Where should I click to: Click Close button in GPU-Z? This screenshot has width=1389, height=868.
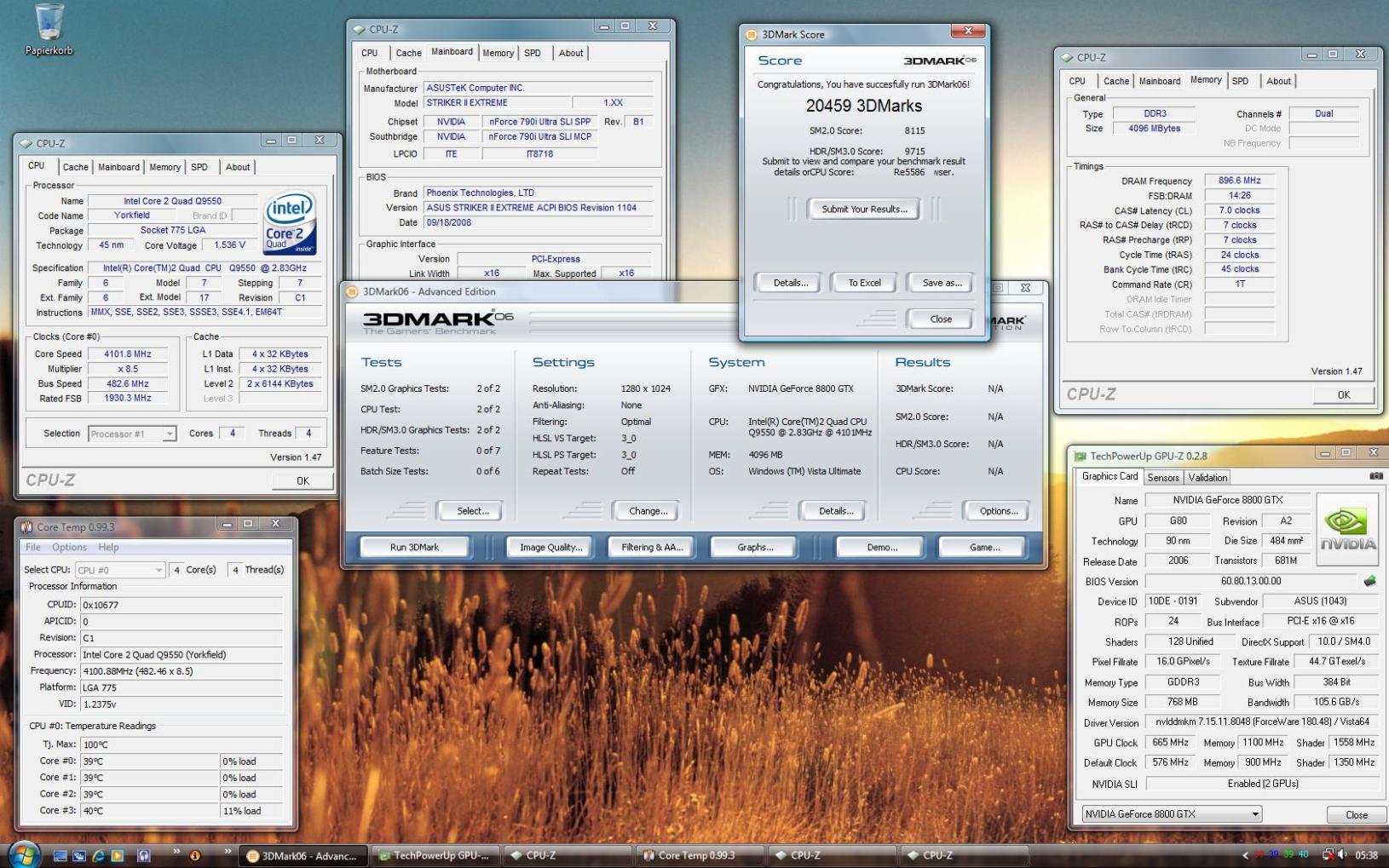[1356, 814]
